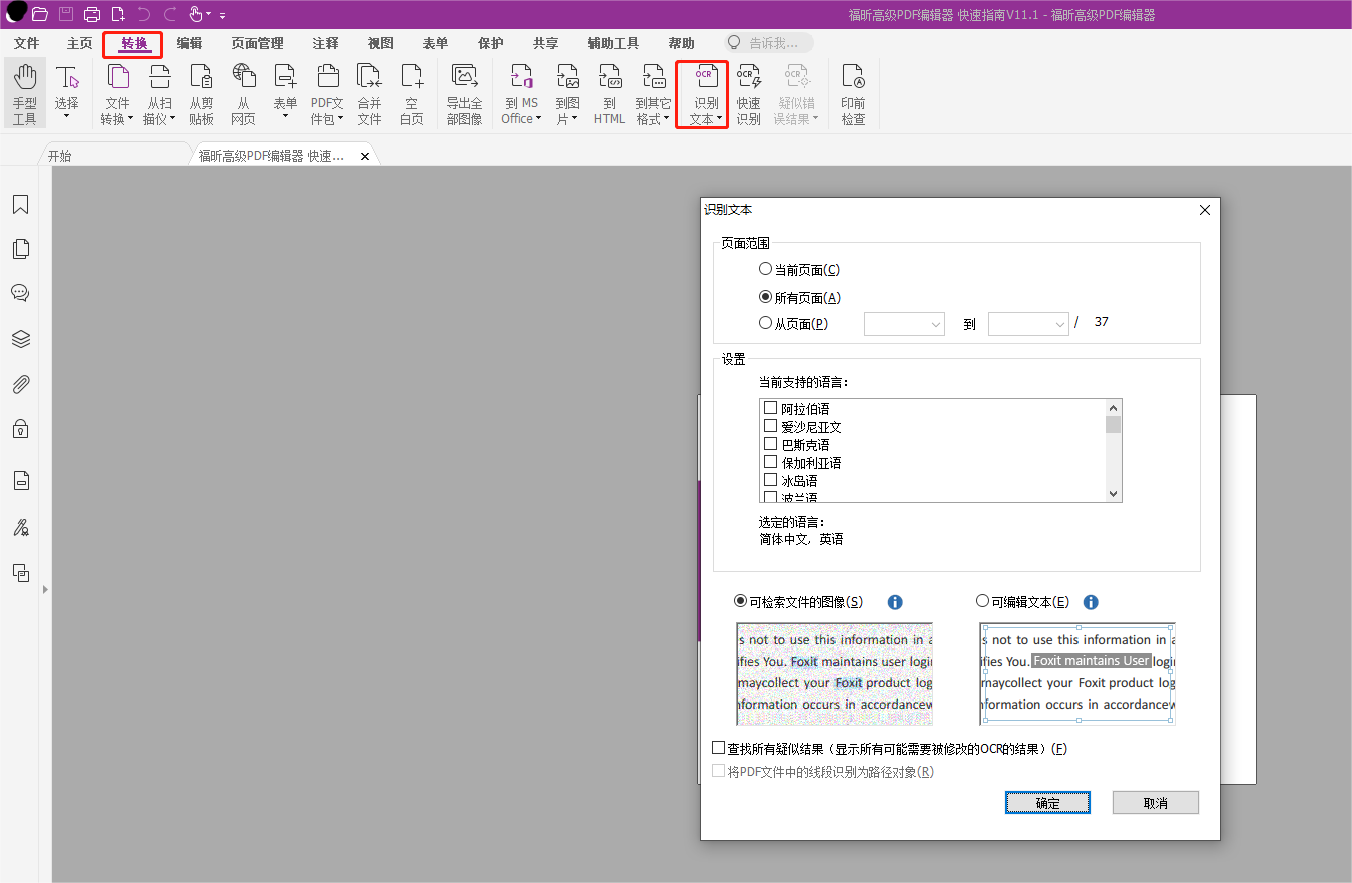
Task: Switch to the Home (主页) tab
Action: (79, 44)
